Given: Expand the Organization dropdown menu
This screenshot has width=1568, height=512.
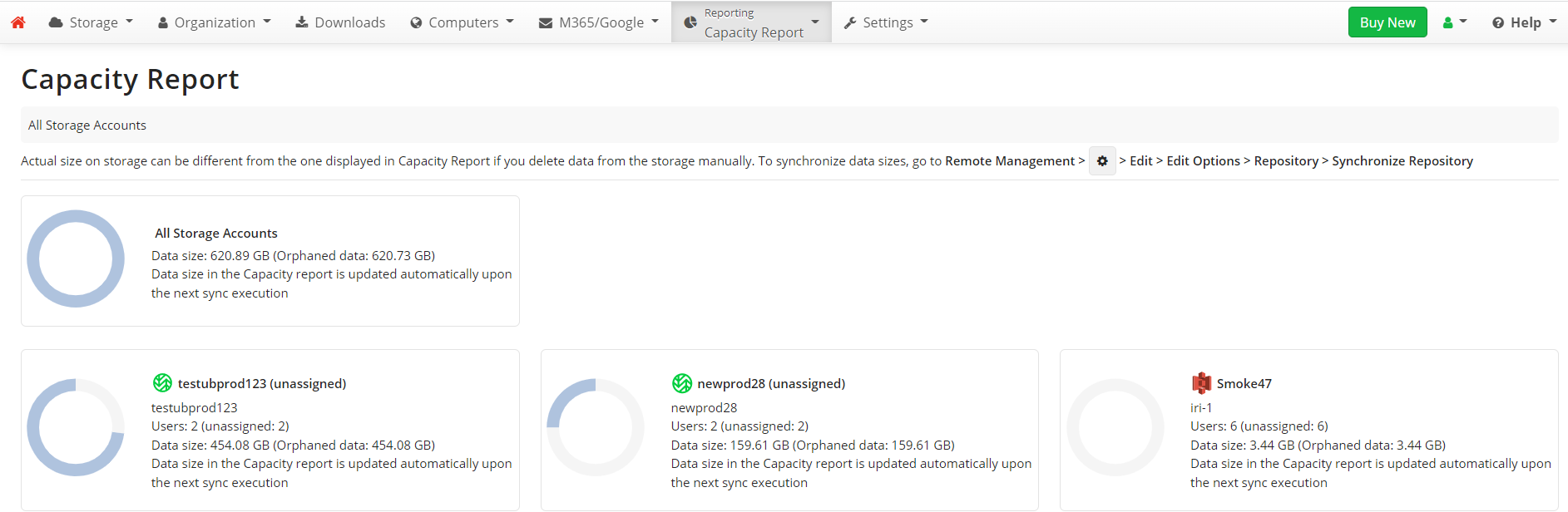Looking at the screenshot, I should (x=215, y=22).
